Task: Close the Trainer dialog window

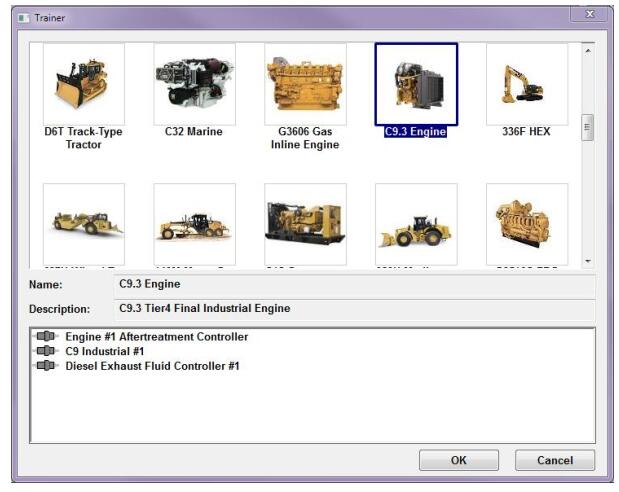Action: point(589,14)
